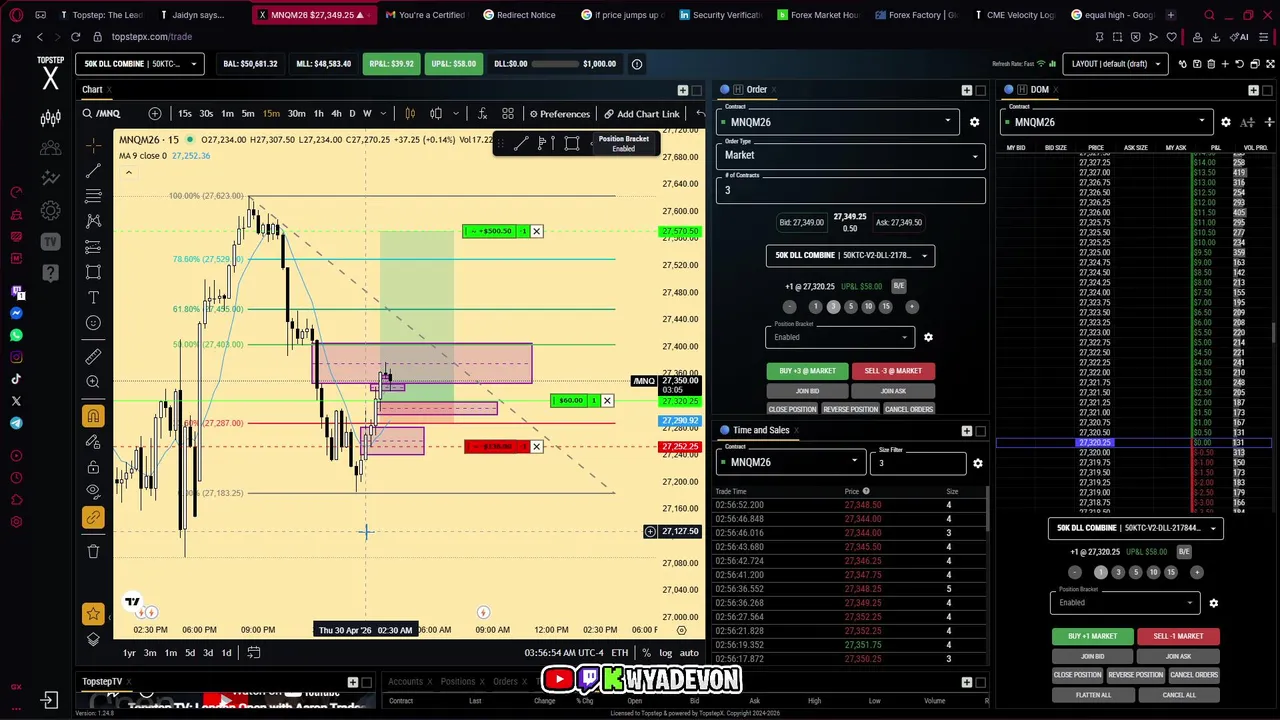
Task: Lock all drawing tools
Action: (x=93, y=467)
